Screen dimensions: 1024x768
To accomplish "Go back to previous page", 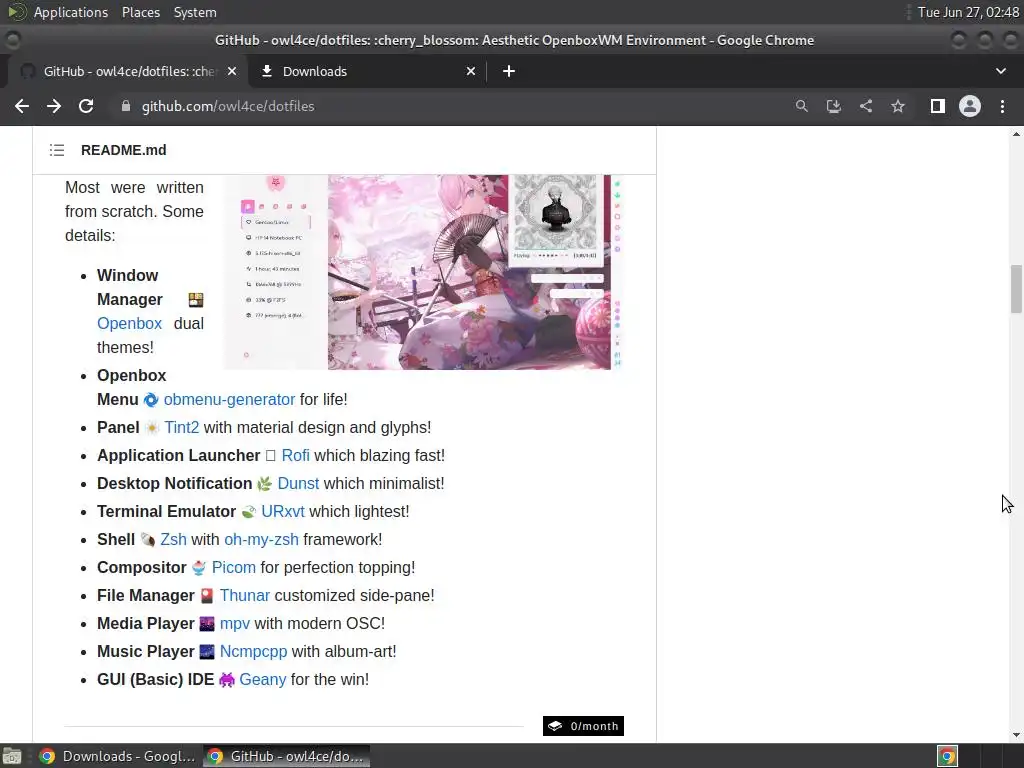I will 22,106.
